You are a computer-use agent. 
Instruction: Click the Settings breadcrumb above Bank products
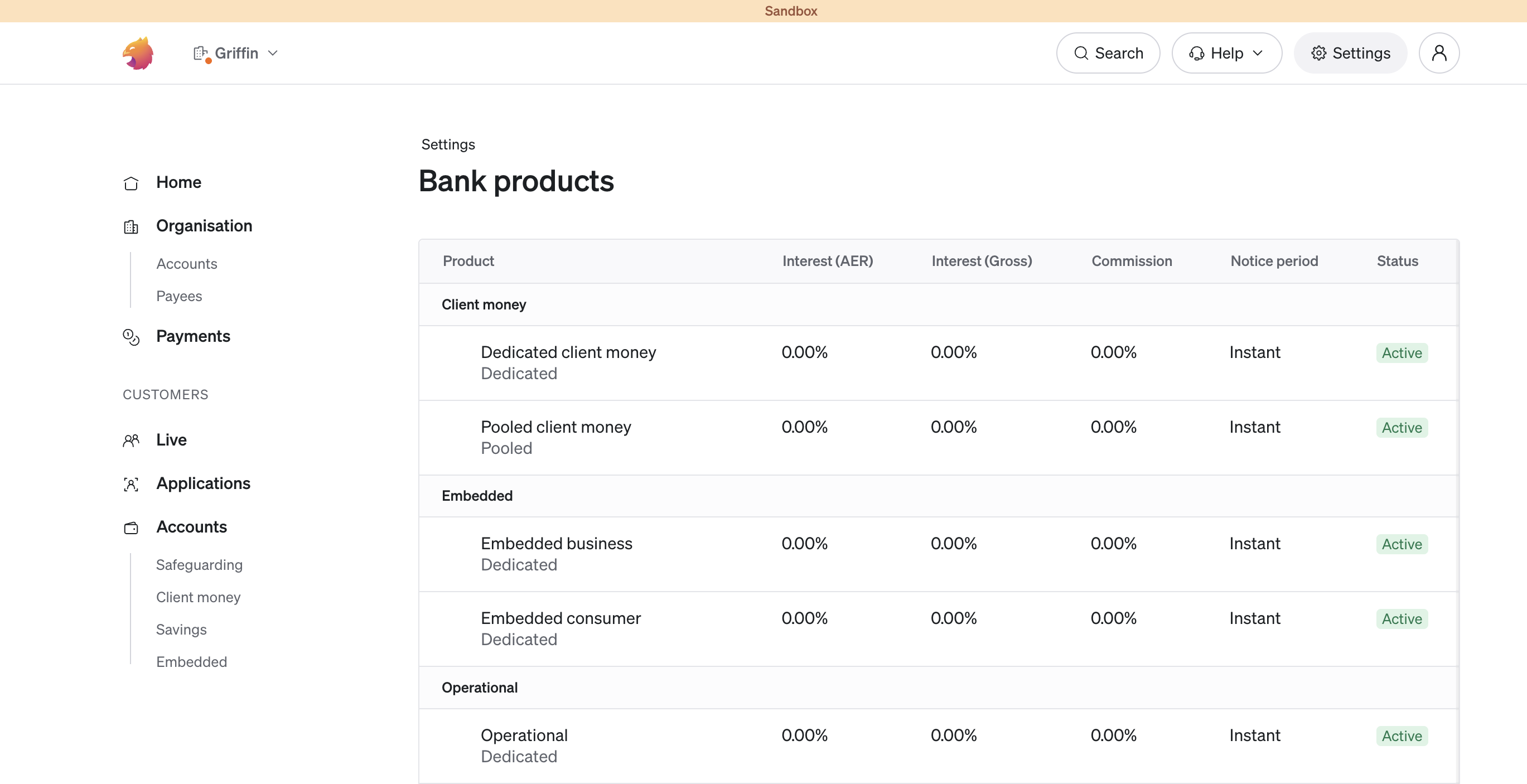[447, 144]
